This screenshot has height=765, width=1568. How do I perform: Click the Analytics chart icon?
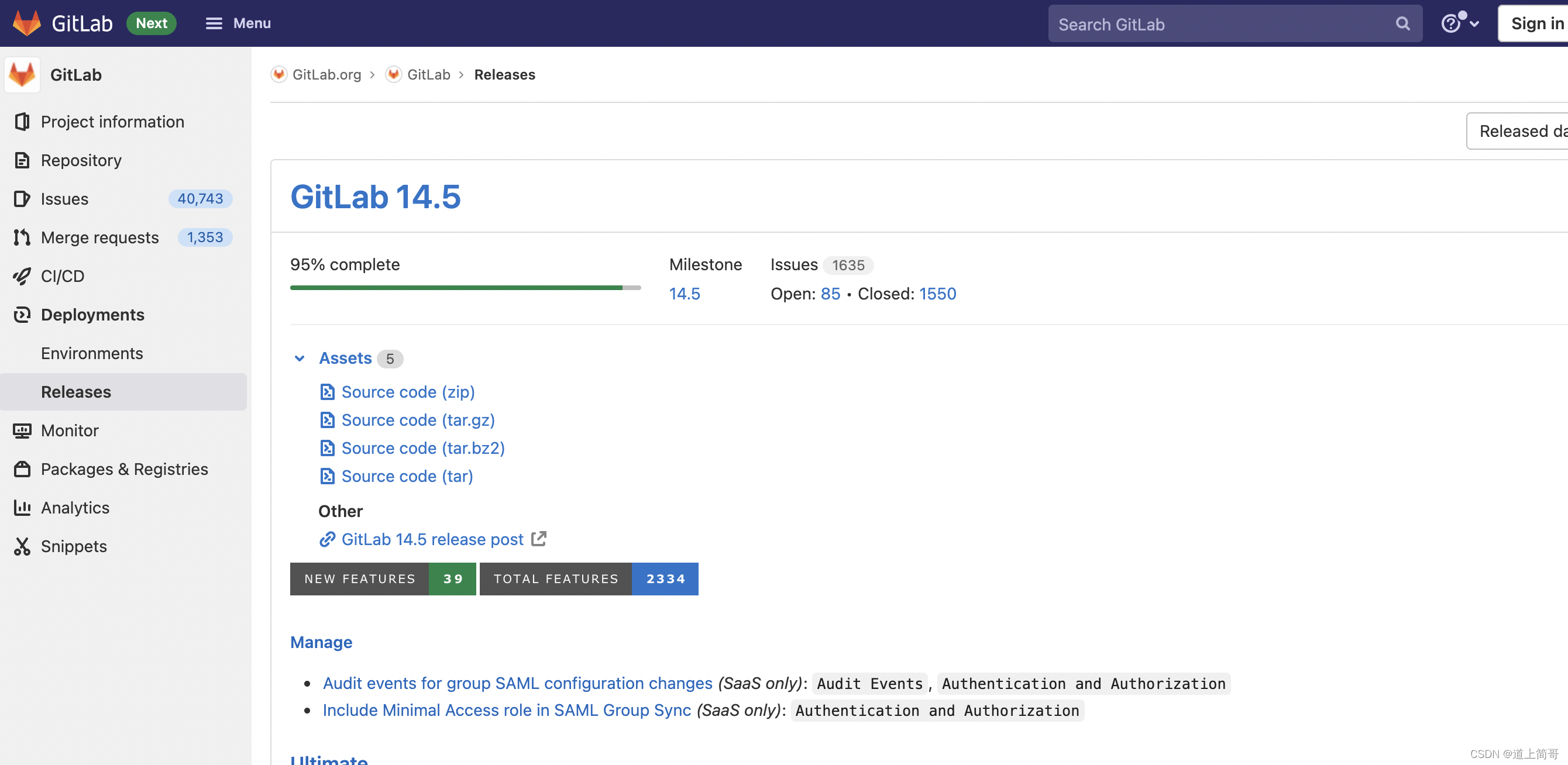coord(22,508)
